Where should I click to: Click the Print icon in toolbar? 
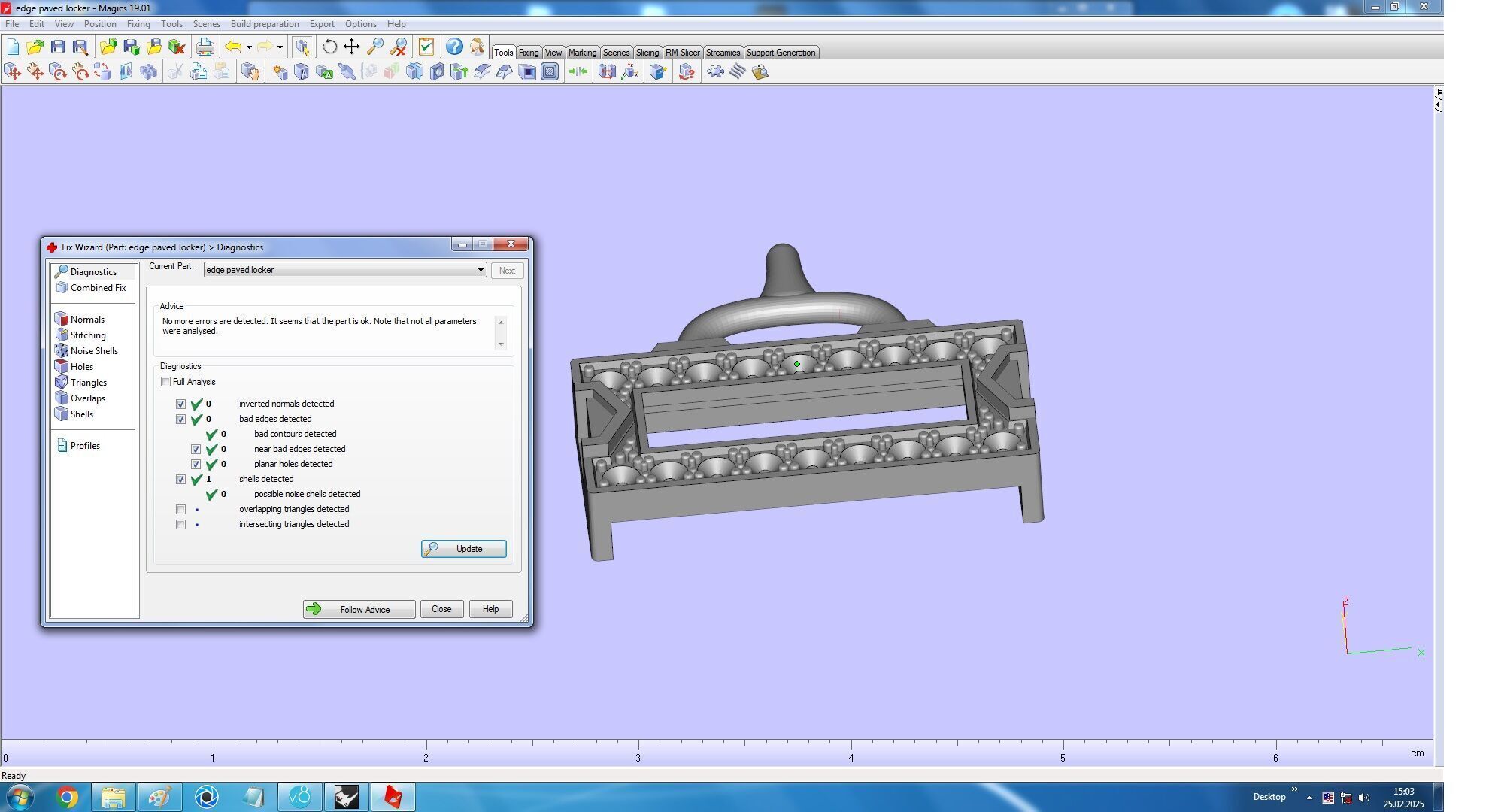point(205,47)
